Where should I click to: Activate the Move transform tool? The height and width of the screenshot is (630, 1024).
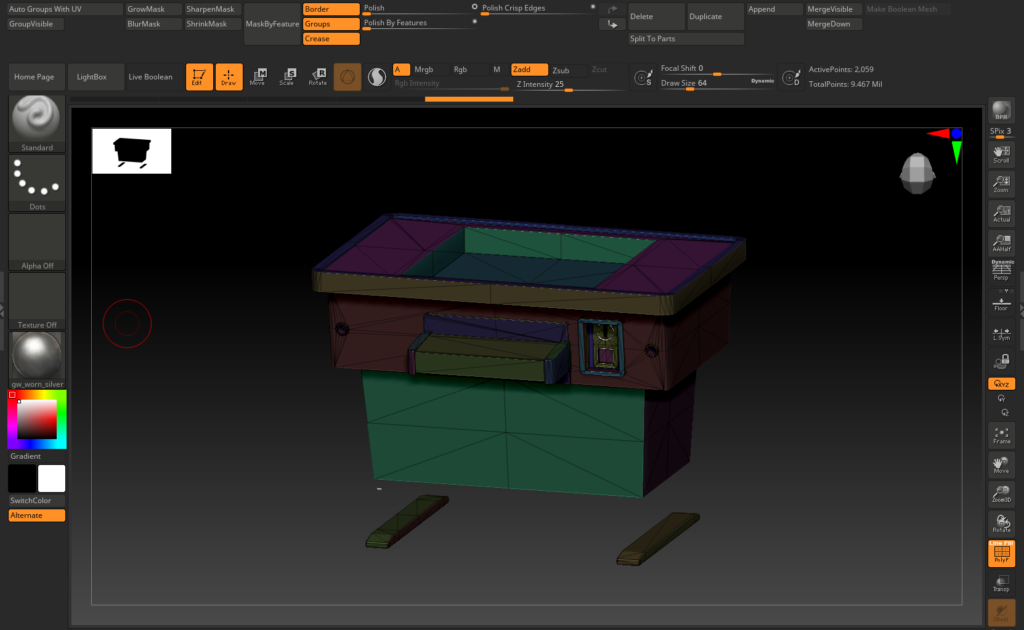tap(258, 77)
